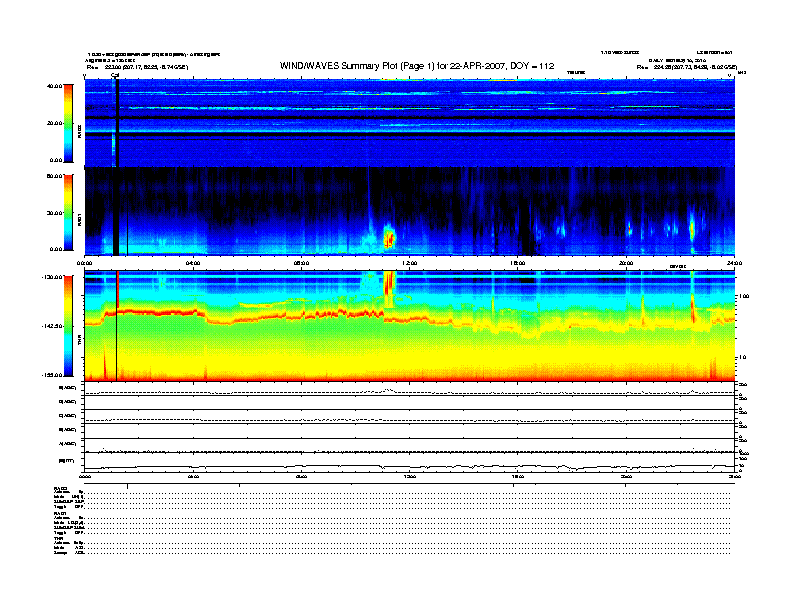Select the TNR color scale bar
The width and height of the screenshot is (792, 612).
point(68,326)
